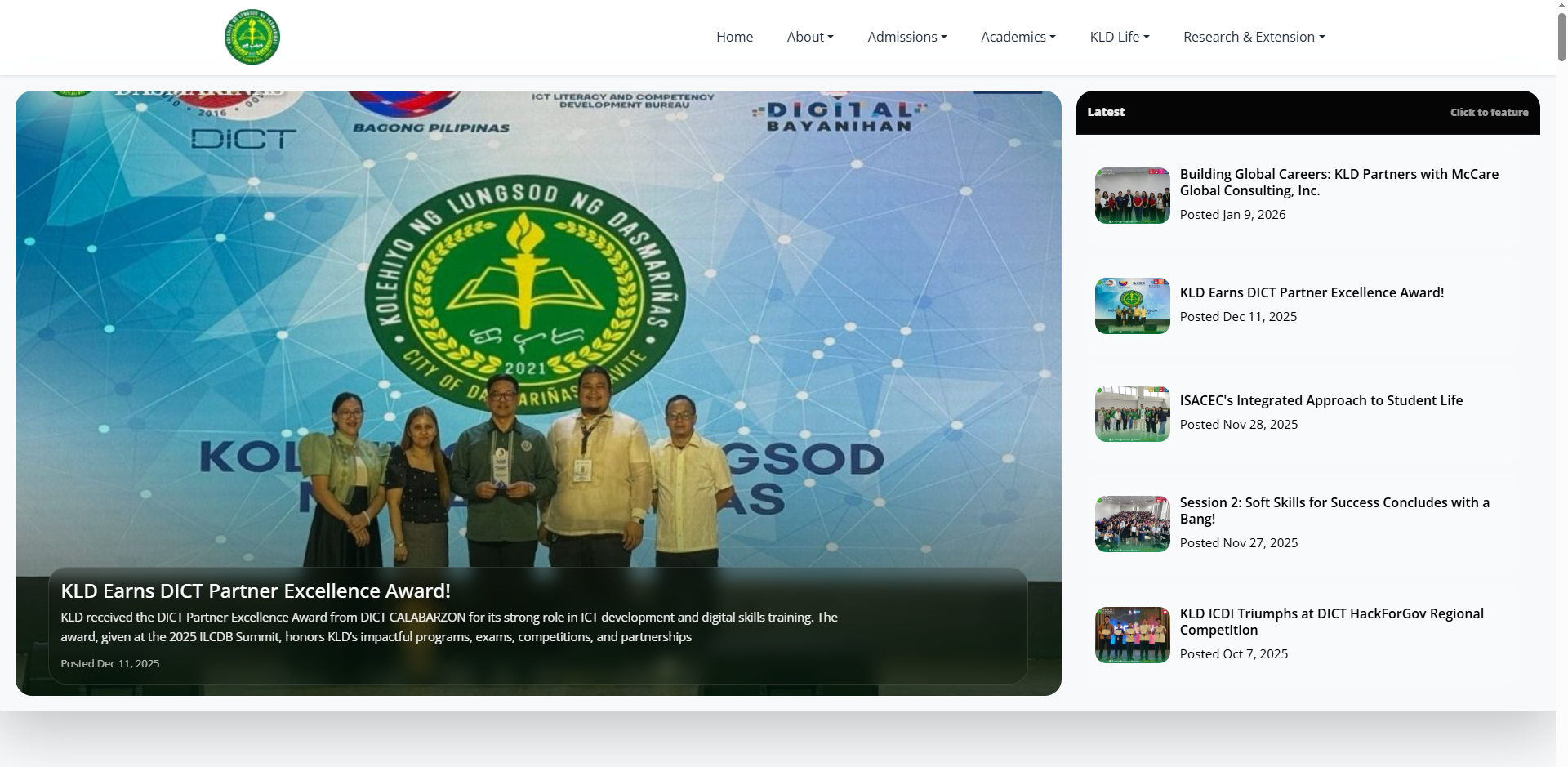Select the HackForGov competition thumbnail
Image resolution: width=1568 pixels, height=767 pixels.
1132,635
